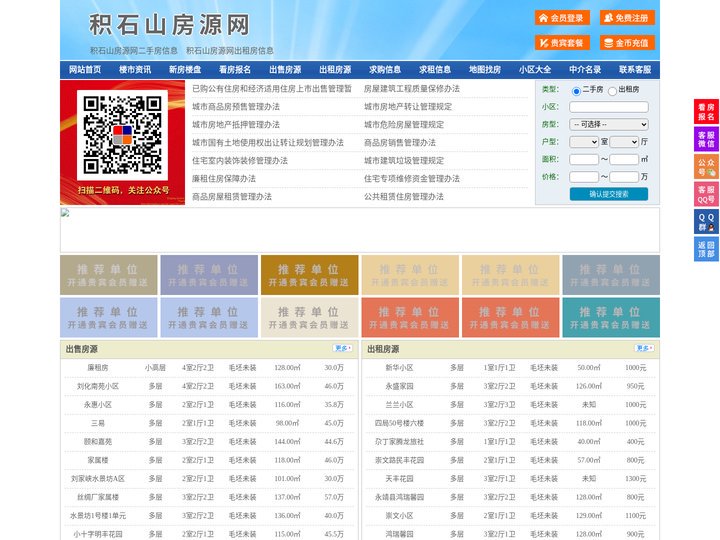Open the 城市危险房屋管理规定 link

tap(404, 125)
